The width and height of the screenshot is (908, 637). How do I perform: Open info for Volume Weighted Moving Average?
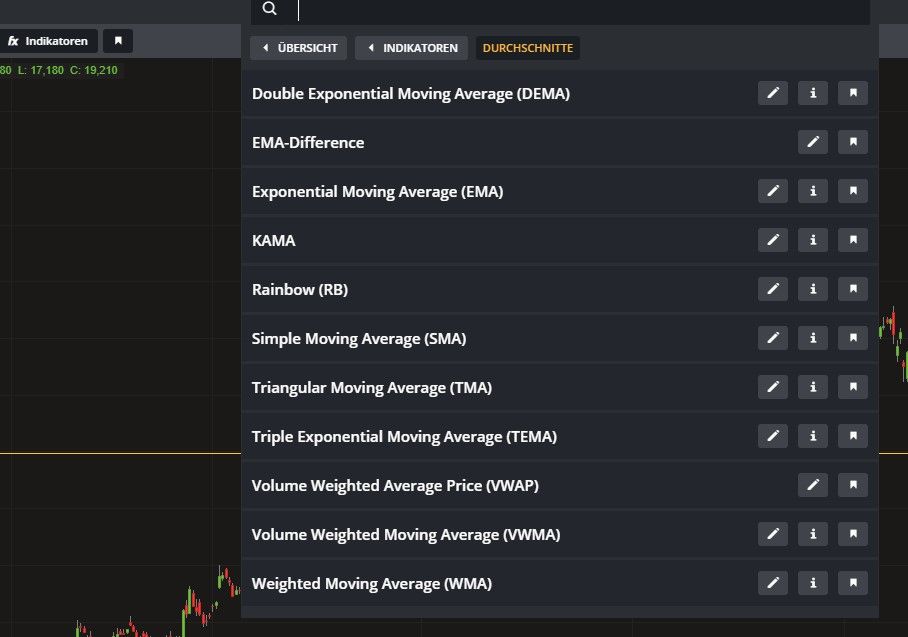[813, 535]
